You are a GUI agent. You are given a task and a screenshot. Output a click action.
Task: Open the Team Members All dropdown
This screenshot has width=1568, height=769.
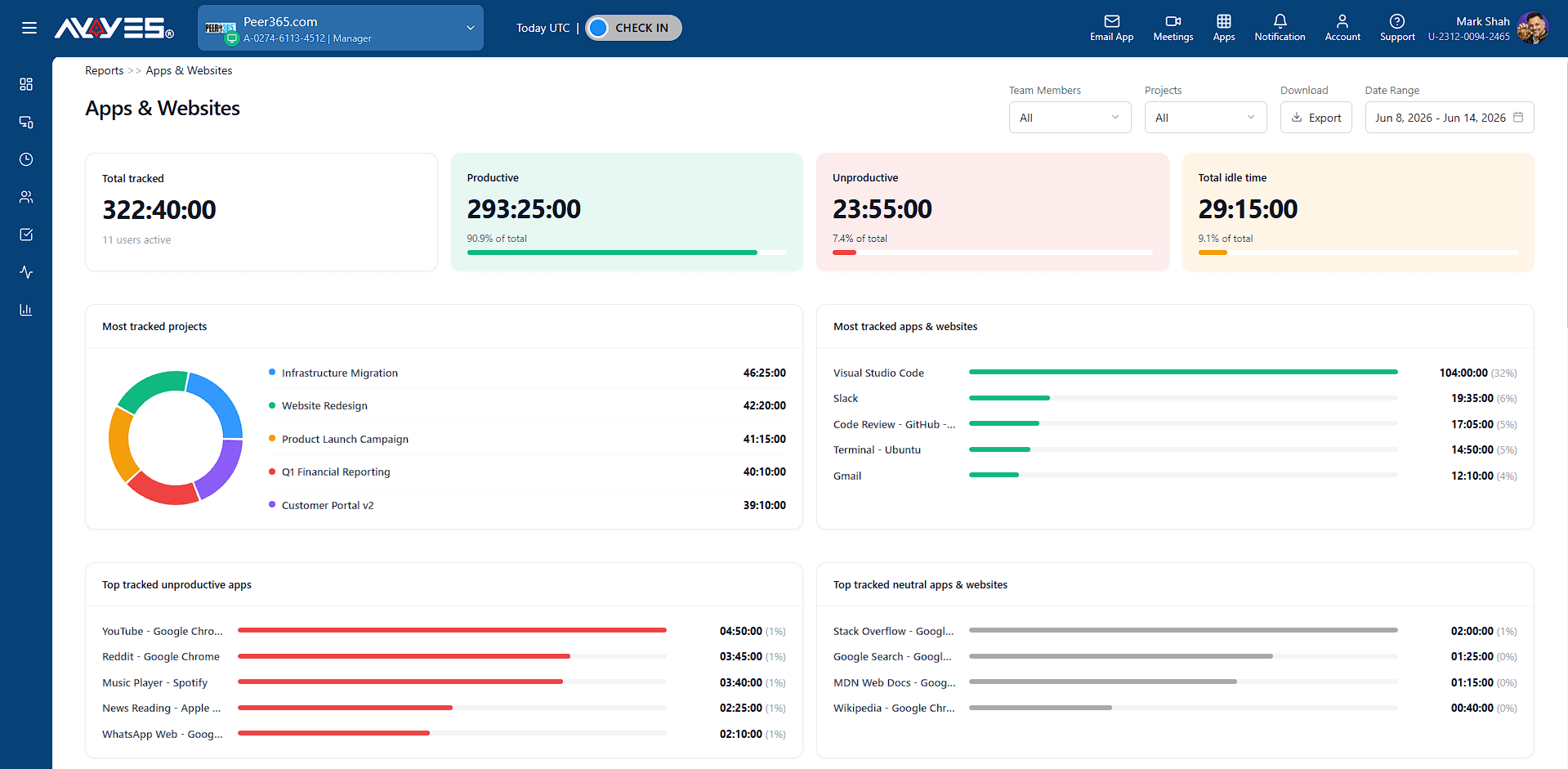1070,118
